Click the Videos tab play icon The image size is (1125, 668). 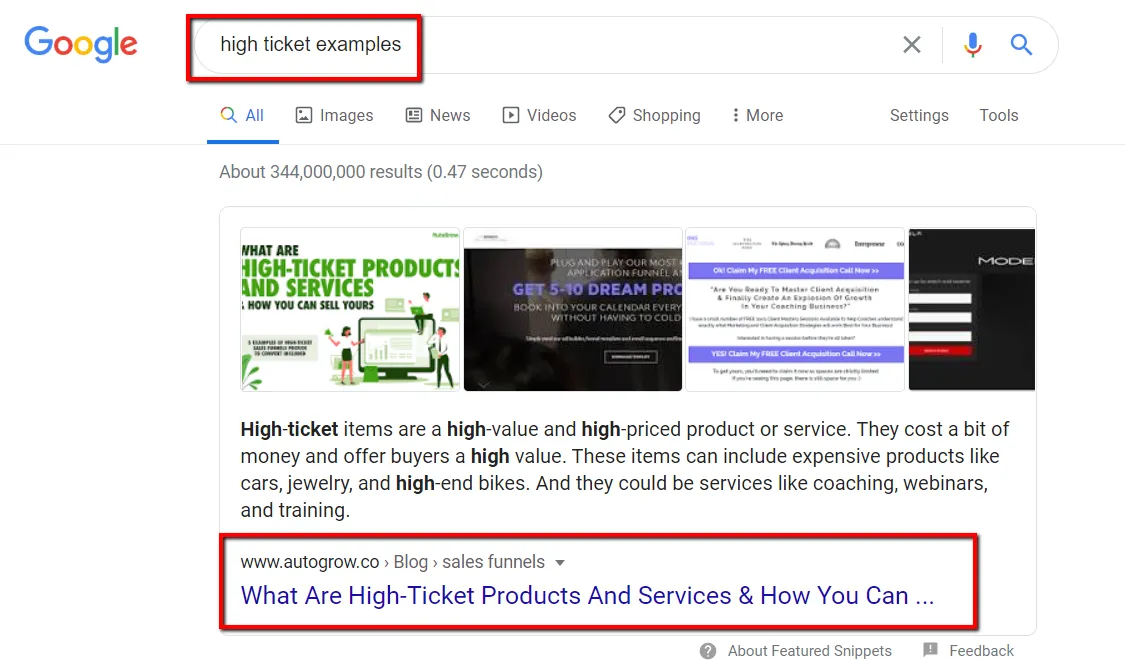pyautogui.click(x=509, y=115)
